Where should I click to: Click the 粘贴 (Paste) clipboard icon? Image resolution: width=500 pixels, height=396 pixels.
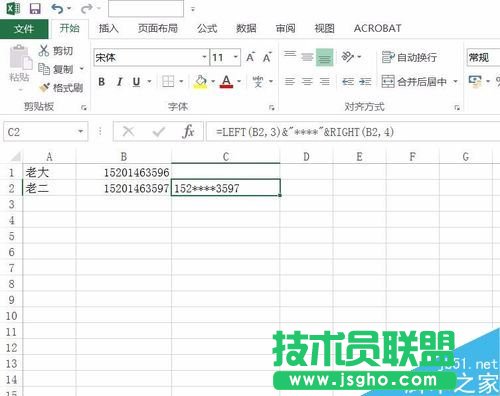coord(20,57)
